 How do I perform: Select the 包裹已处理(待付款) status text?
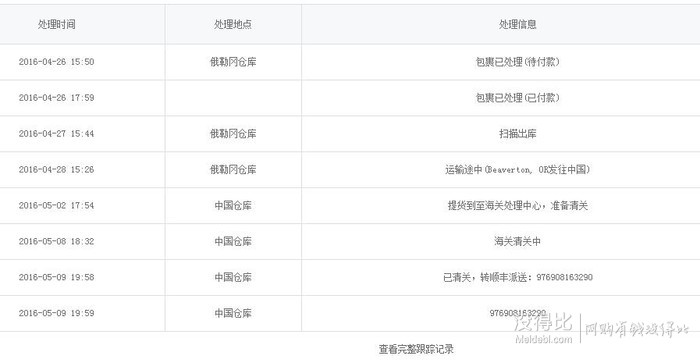pos(517,62)
